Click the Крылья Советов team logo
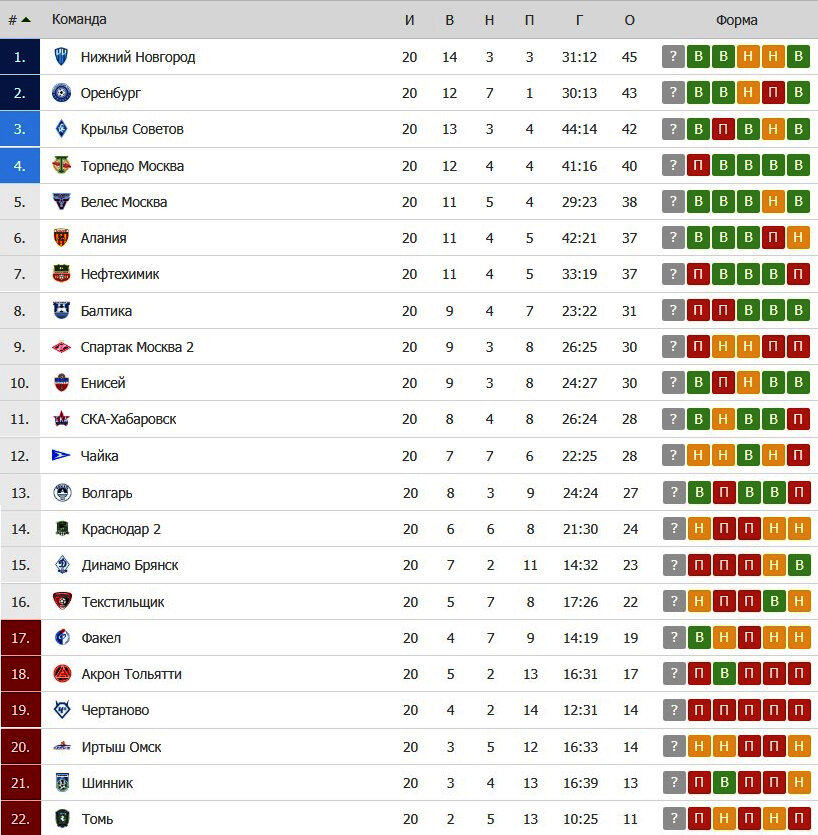This screenshot has height=835, width=818. [x=61, y=129]
